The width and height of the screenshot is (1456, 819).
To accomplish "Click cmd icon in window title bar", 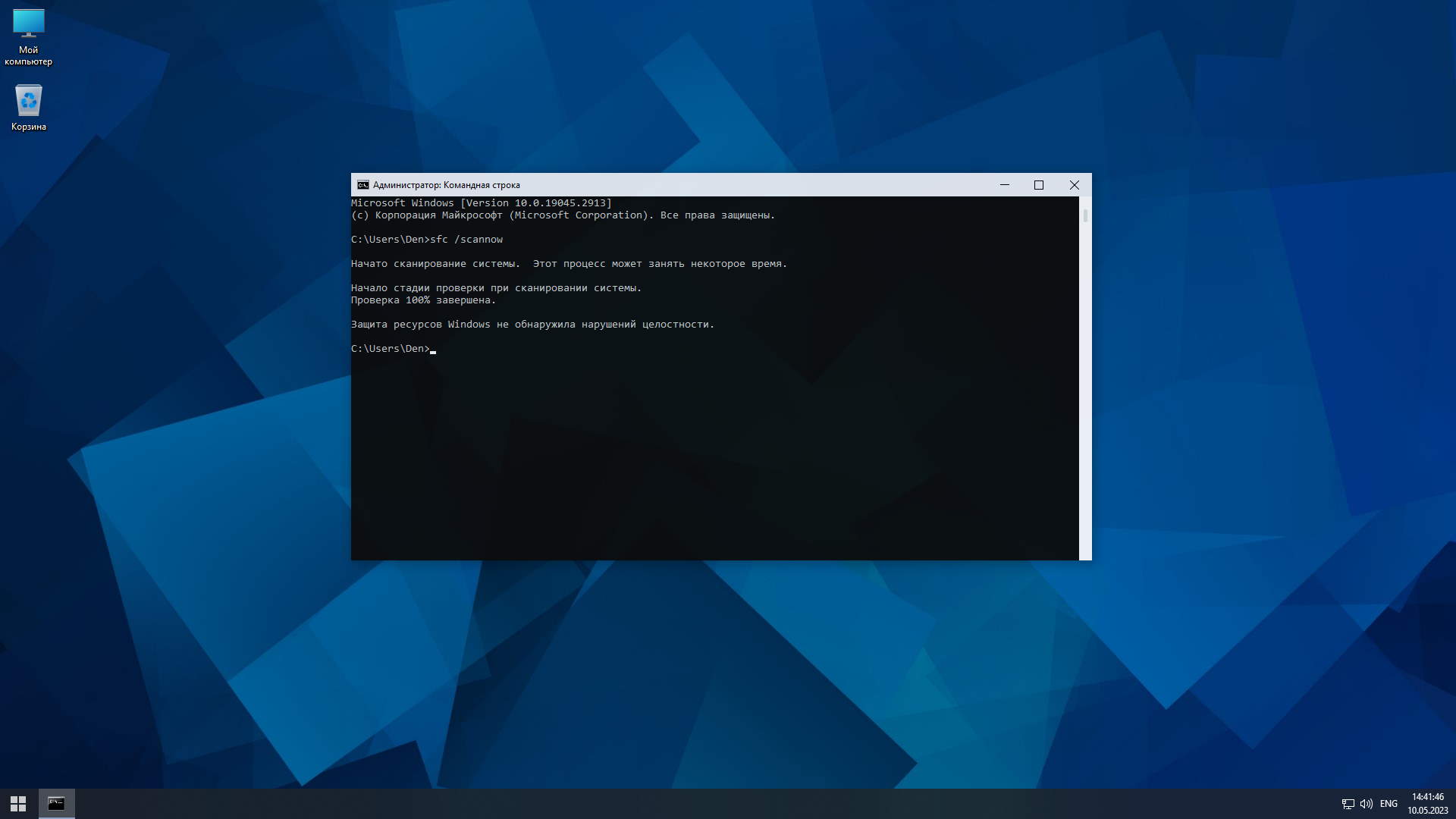I will [x=362, y=185].
